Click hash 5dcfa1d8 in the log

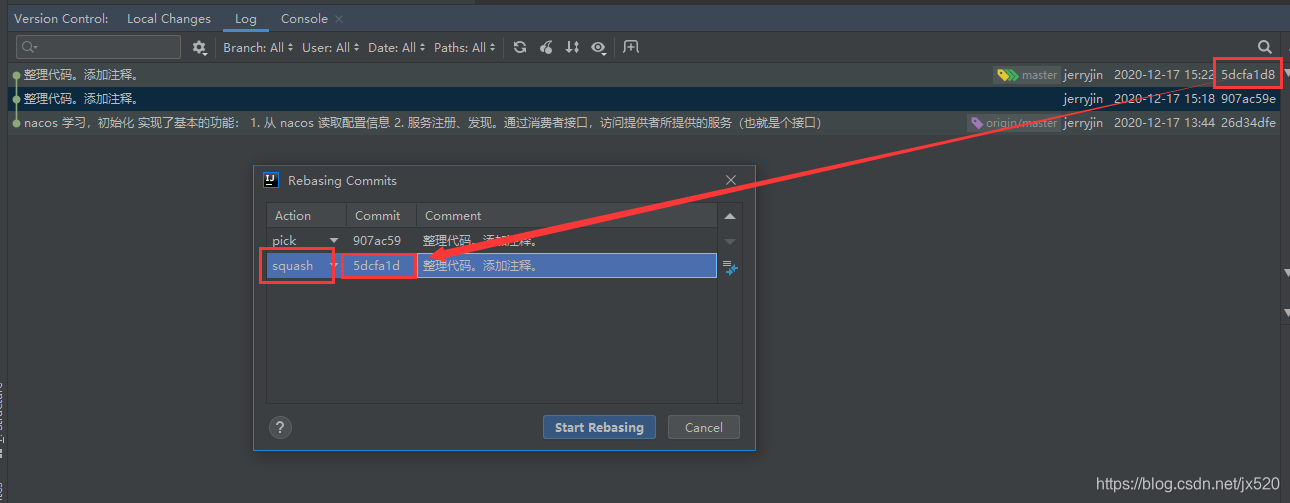point(1248,75)
